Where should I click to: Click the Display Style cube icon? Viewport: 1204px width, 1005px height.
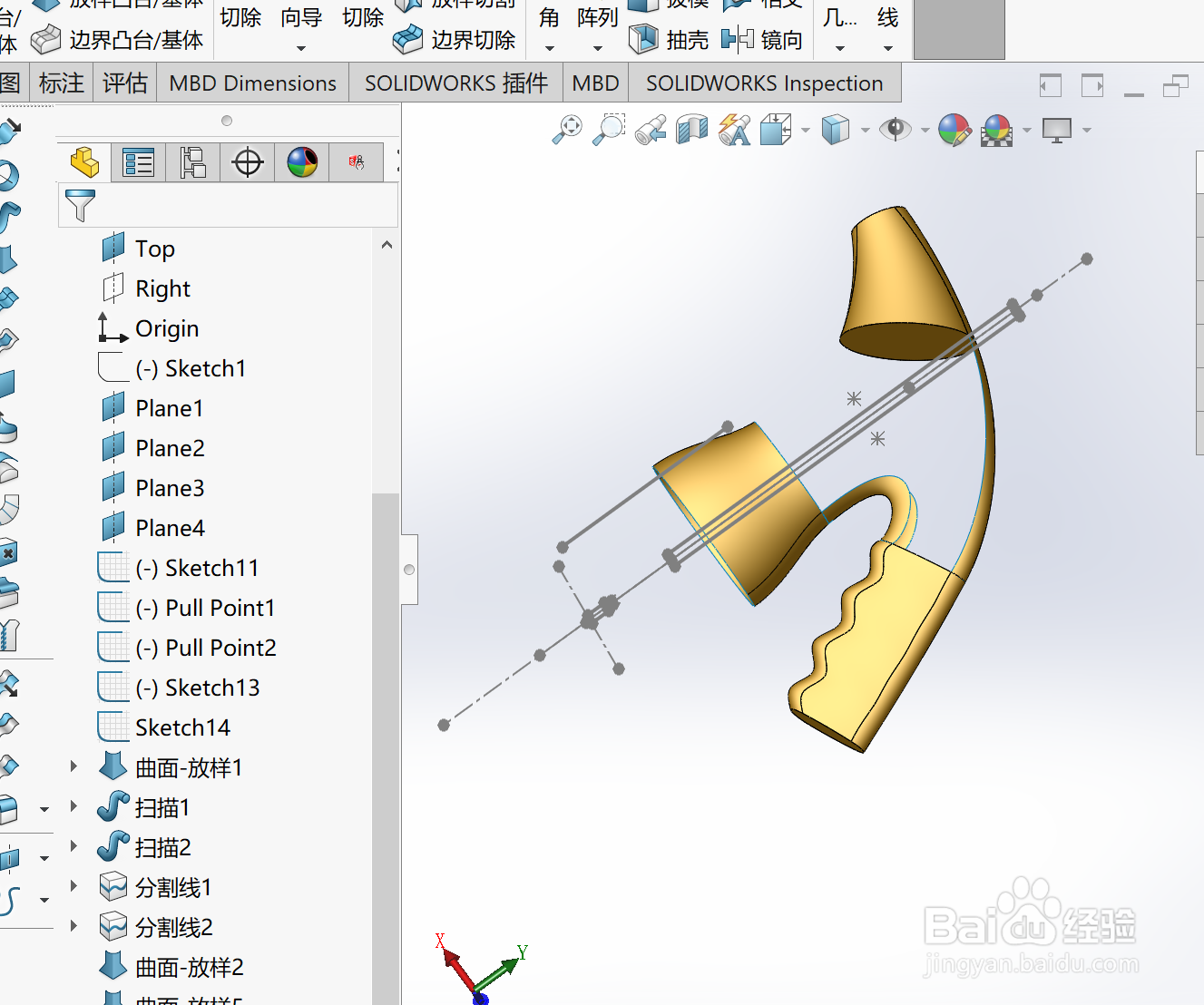coord(835,130)
